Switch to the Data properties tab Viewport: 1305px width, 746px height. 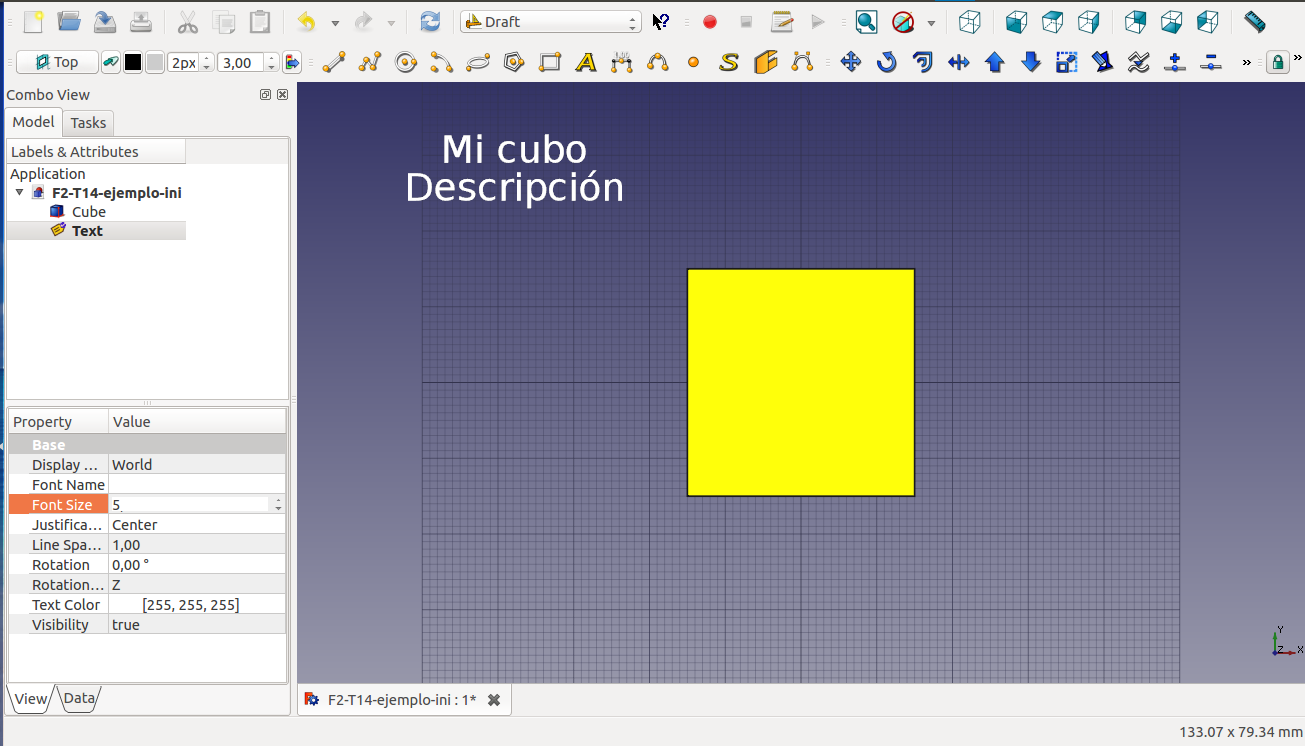79,699
